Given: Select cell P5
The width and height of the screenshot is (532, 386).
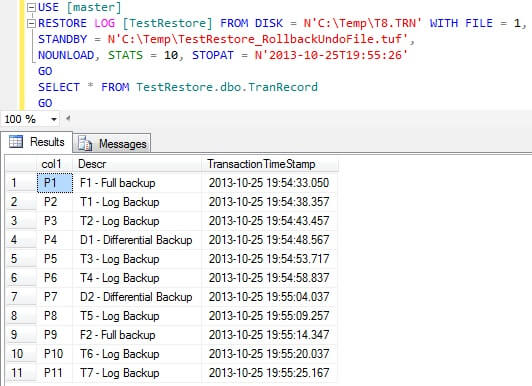Looking at the screenshot, I should coord(55,259).
